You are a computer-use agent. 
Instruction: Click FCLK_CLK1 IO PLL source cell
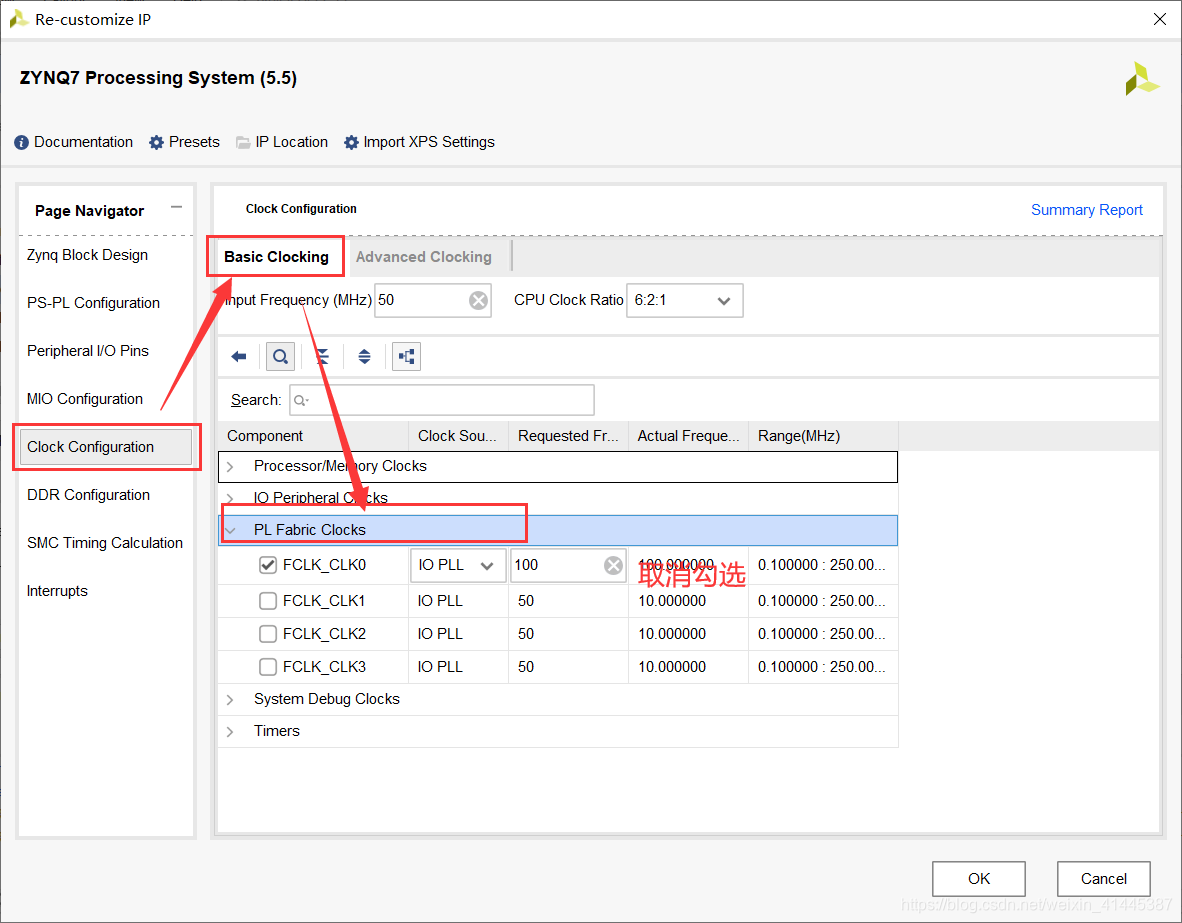tap(458, 601)
